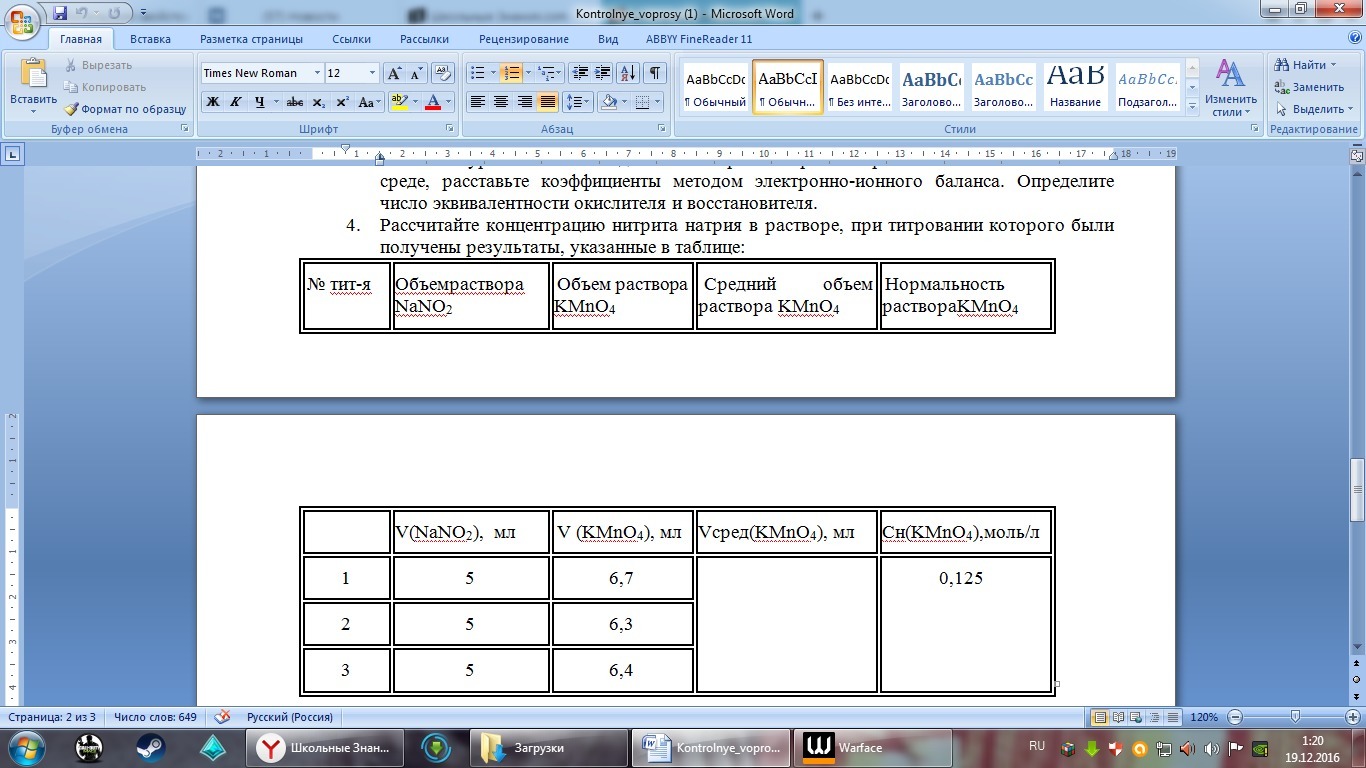Switch to the Вставка ribbon tab
This screenshot has height=768, width=1366.
(150, 39)
